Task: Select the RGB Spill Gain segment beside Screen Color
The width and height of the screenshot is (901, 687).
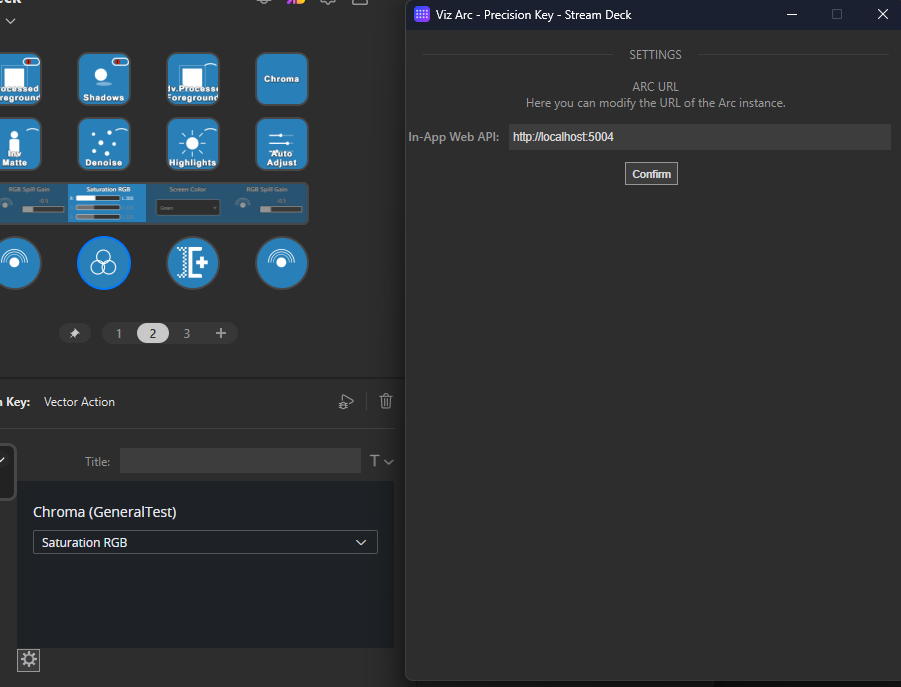Action: tap(267, 203)
